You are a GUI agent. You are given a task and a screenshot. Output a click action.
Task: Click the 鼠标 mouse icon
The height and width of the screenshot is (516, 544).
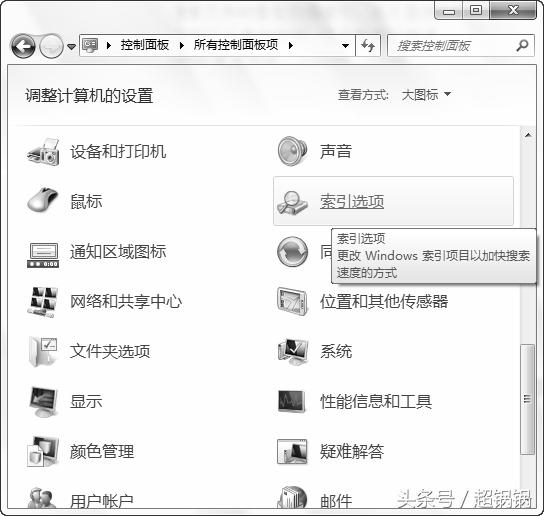pos(43,200)
